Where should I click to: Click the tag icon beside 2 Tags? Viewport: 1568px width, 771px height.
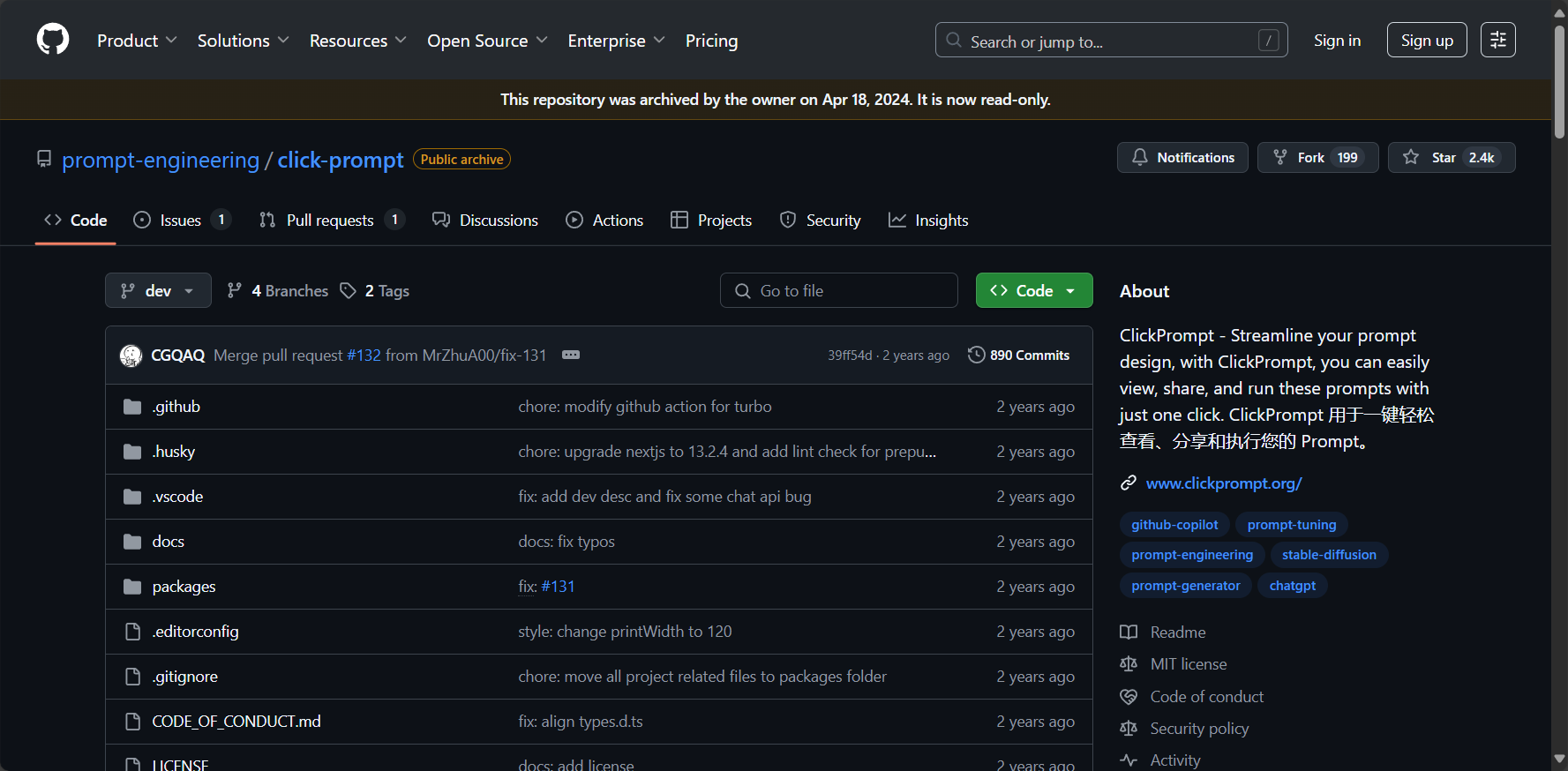coord(349,290)
